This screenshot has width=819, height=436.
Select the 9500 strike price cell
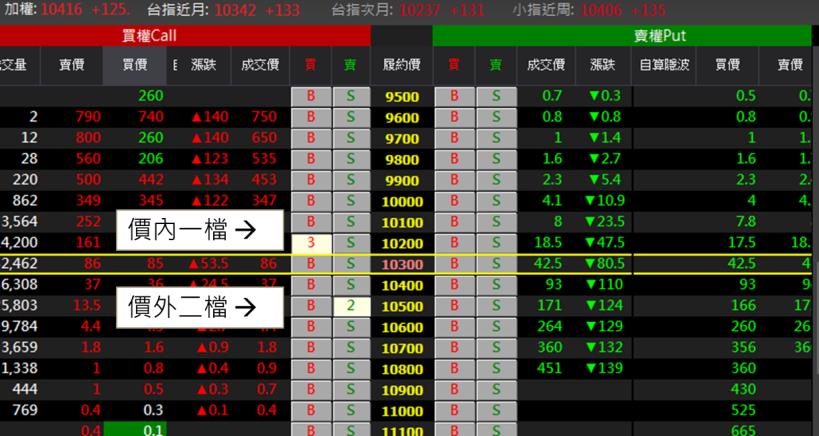402,97
